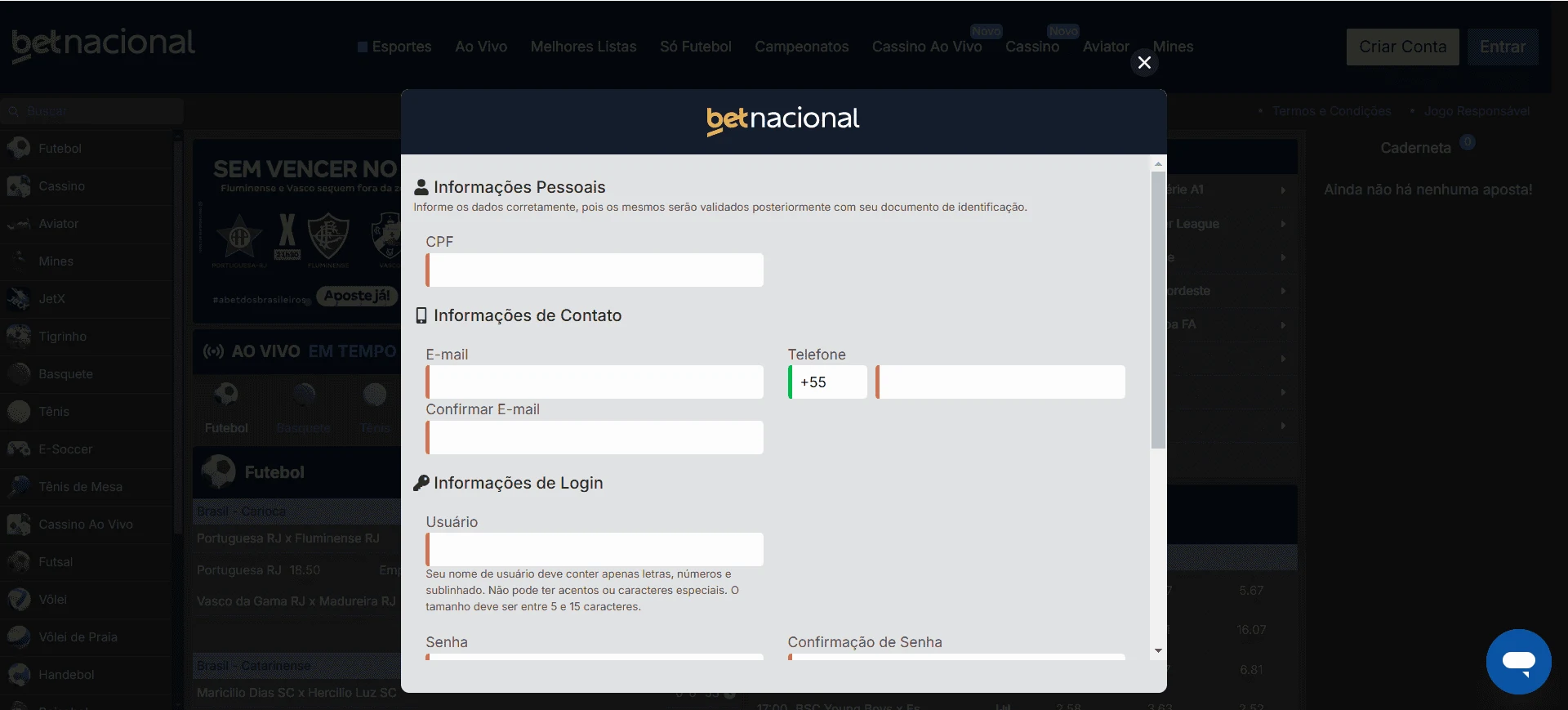This screenshot has height=710, width=1568.
Task: Close the registration modal with the X
Action: (x=1144, y=63)
